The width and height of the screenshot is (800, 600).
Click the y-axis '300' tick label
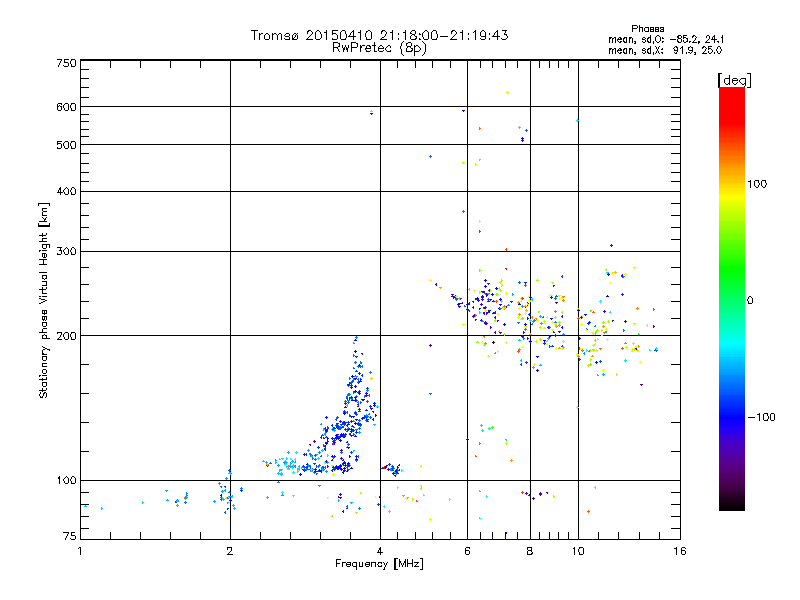(66, 252)
